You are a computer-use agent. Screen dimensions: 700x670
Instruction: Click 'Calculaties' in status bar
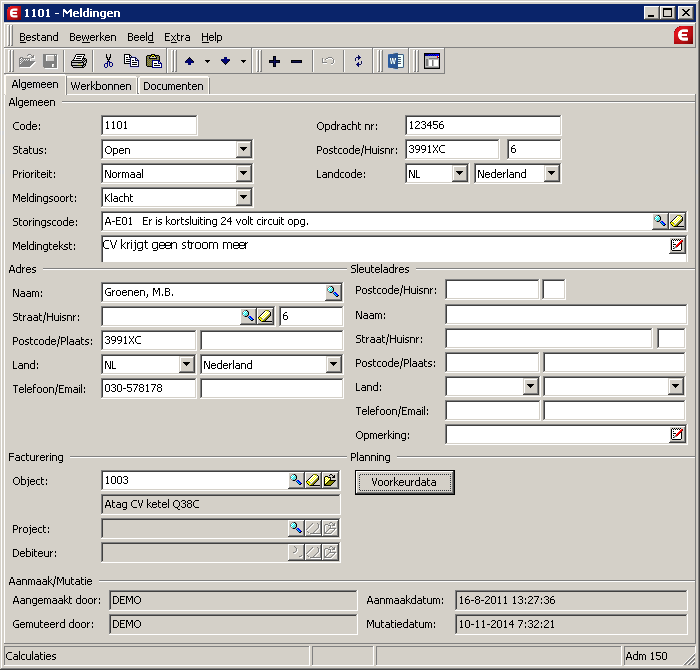point(31,656)
